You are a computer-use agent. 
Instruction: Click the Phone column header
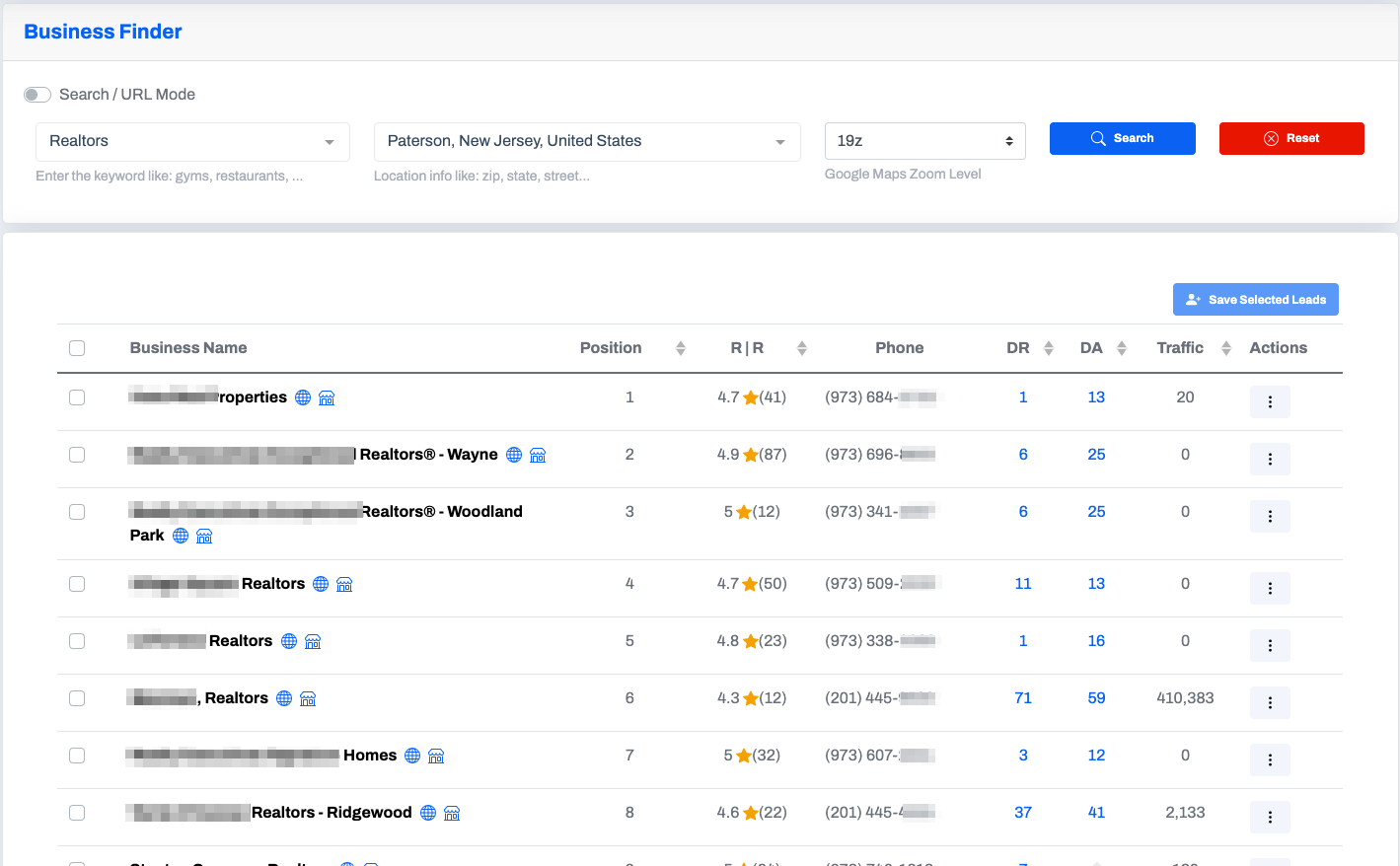pos(900,348)
